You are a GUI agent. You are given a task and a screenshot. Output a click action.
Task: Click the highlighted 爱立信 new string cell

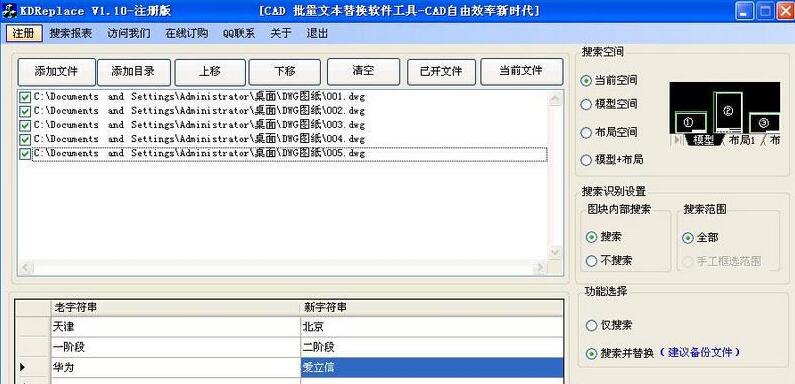431,368
